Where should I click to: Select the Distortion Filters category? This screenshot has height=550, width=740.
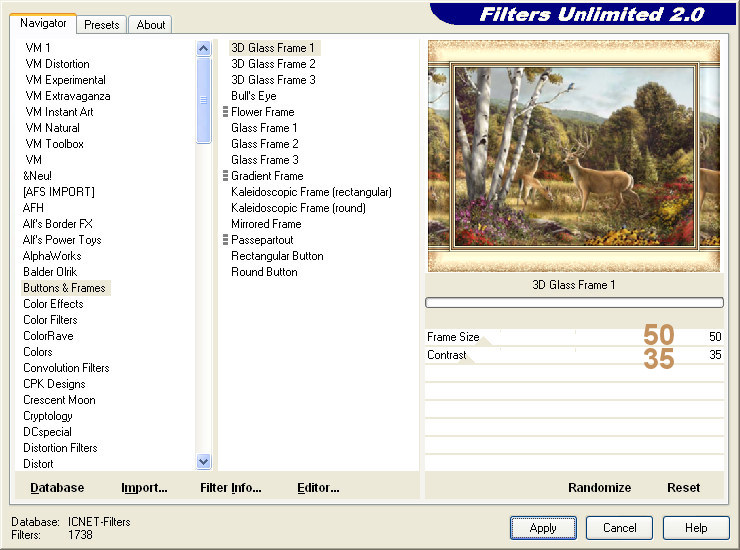click(x=60, y=449)
